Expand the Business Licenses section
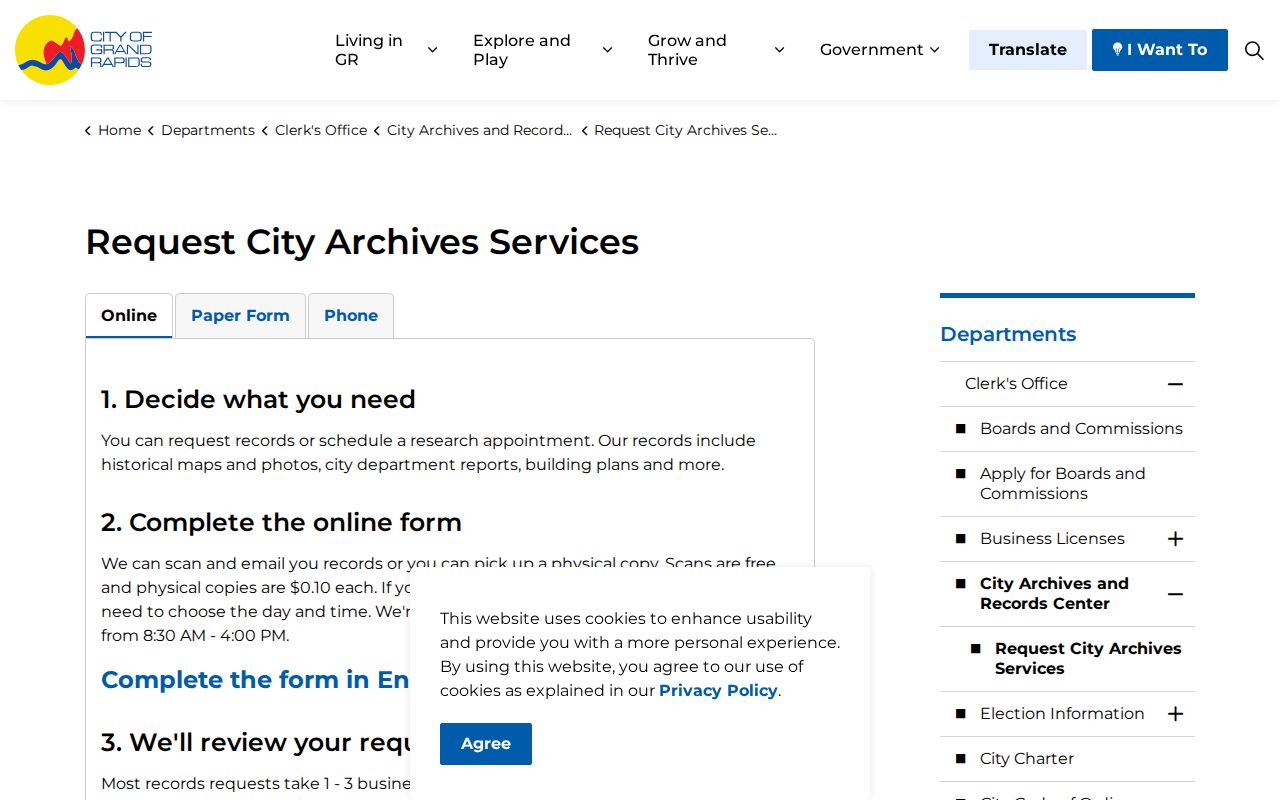Screen dimensions: 1280x800 coord(1175,539)
